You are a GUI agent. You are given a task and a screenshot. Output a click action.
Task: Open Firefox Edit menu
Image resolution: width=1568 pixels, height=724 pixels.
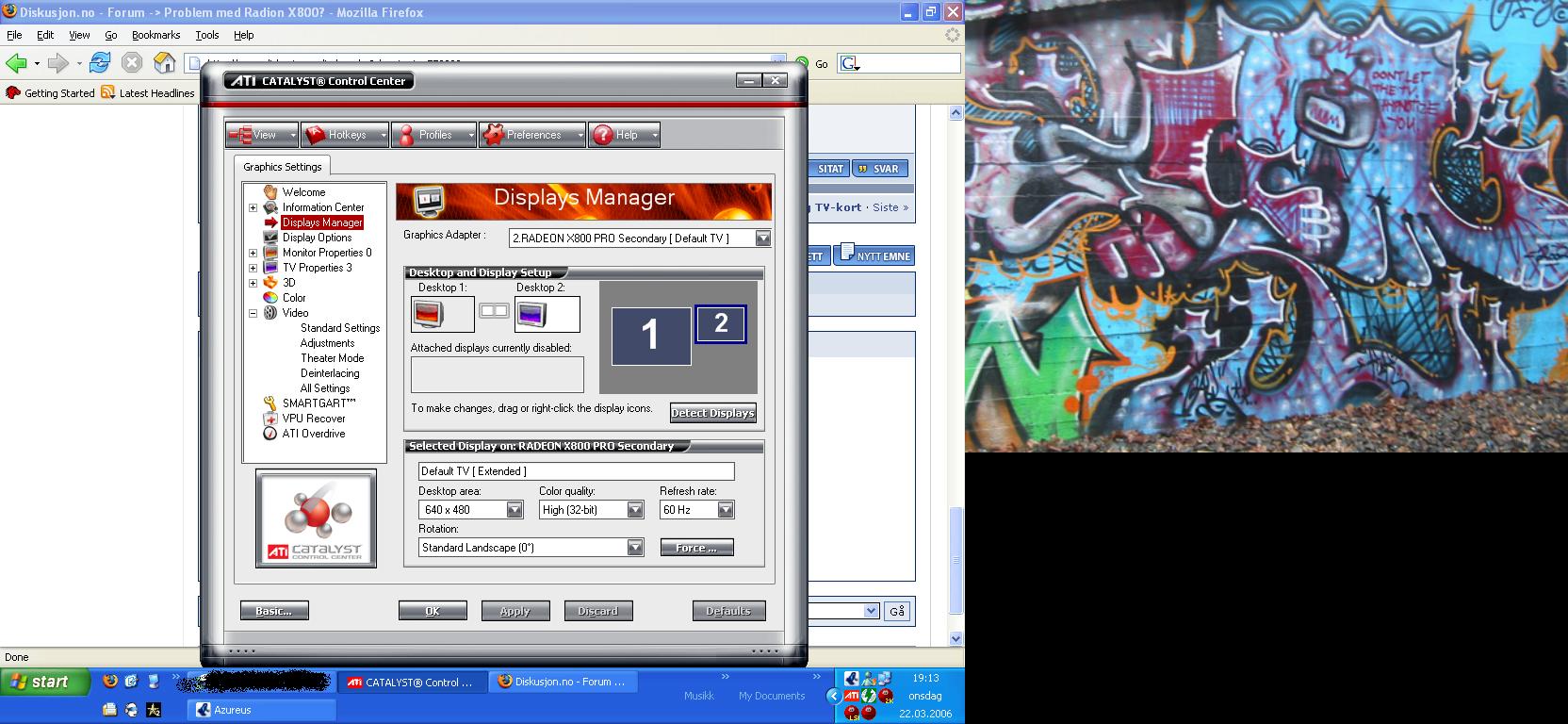pos(45,35)
